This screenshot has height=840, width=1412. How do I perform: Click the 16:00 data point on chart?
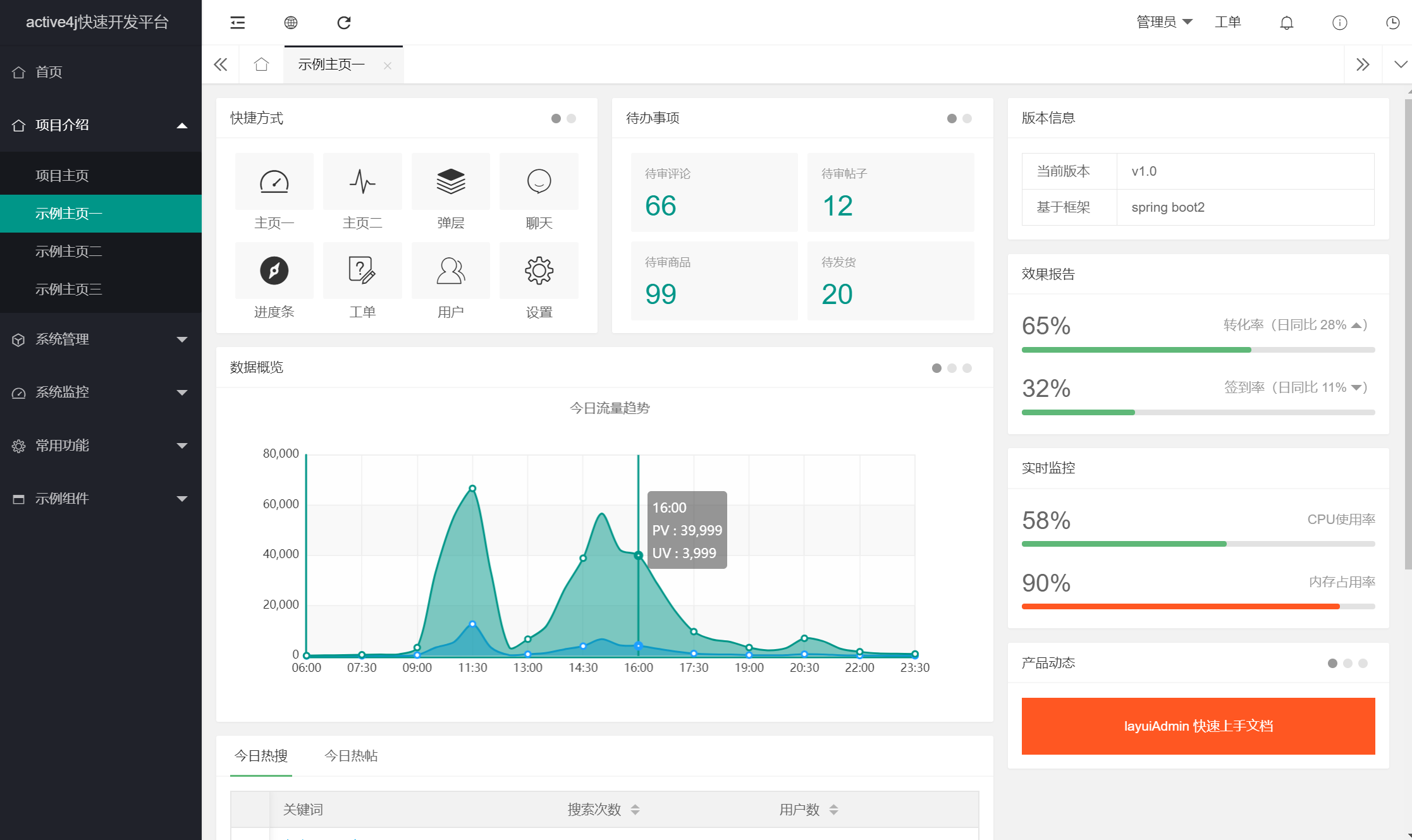click(639, 556)
